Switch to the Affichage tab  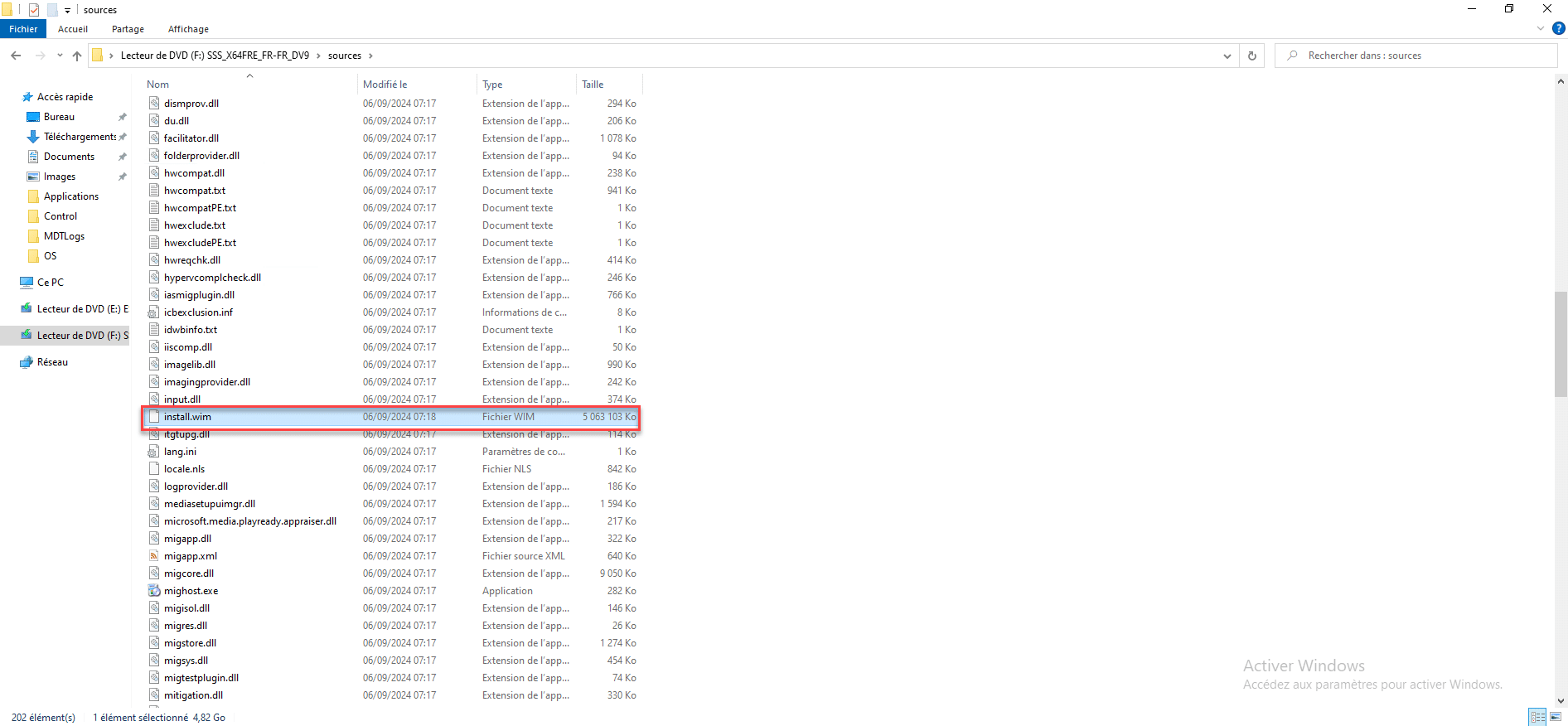pos(188,29)
